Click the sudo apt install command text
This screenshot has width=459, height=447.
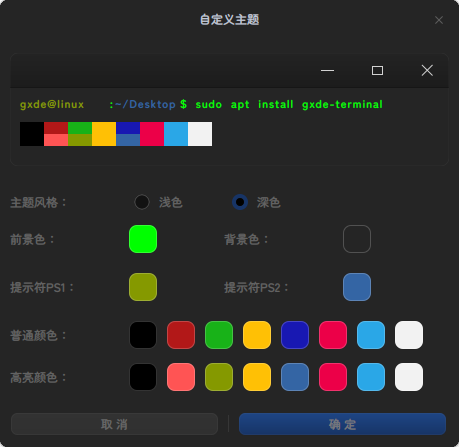pyautogui.click(x=289, y=105)
